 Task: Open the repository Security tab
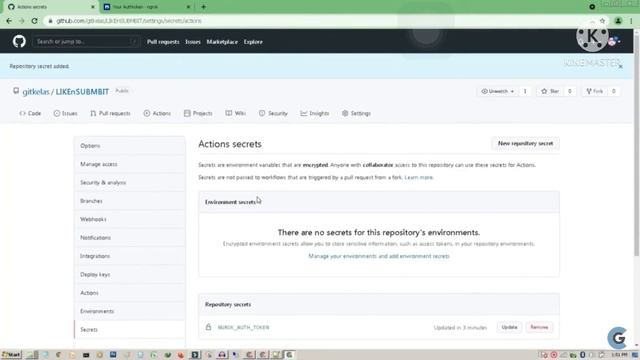[x=273, y=113]
